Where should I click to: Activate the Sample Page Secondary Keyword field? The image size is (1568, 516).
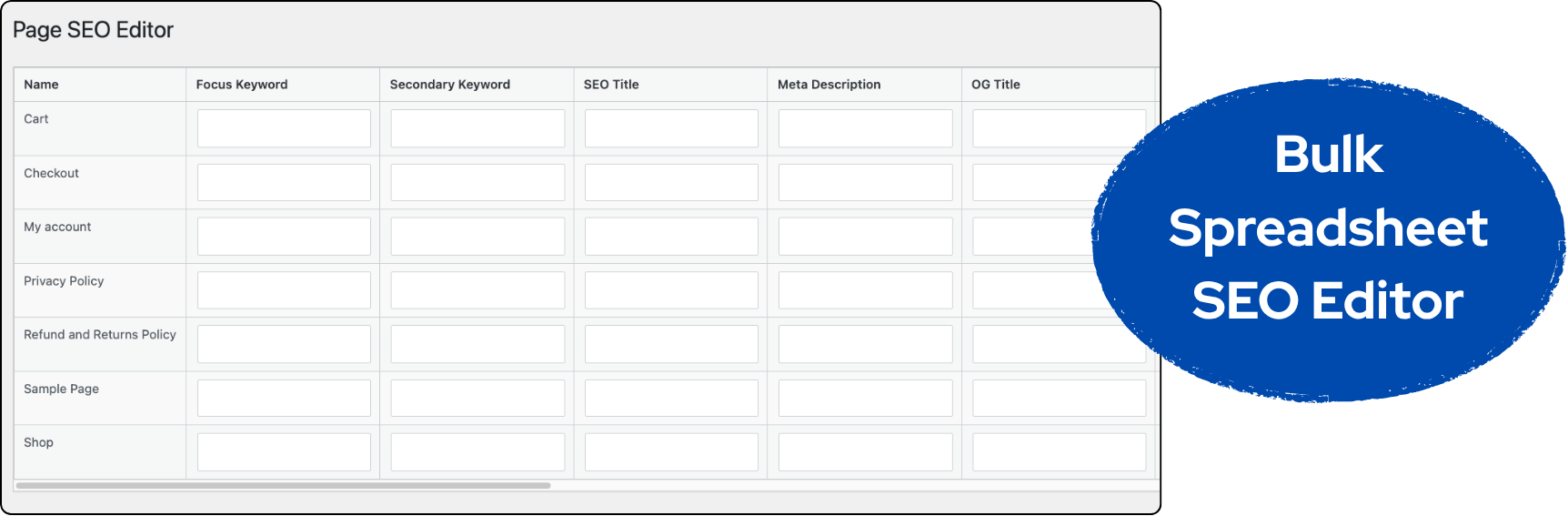coord(477,398)
